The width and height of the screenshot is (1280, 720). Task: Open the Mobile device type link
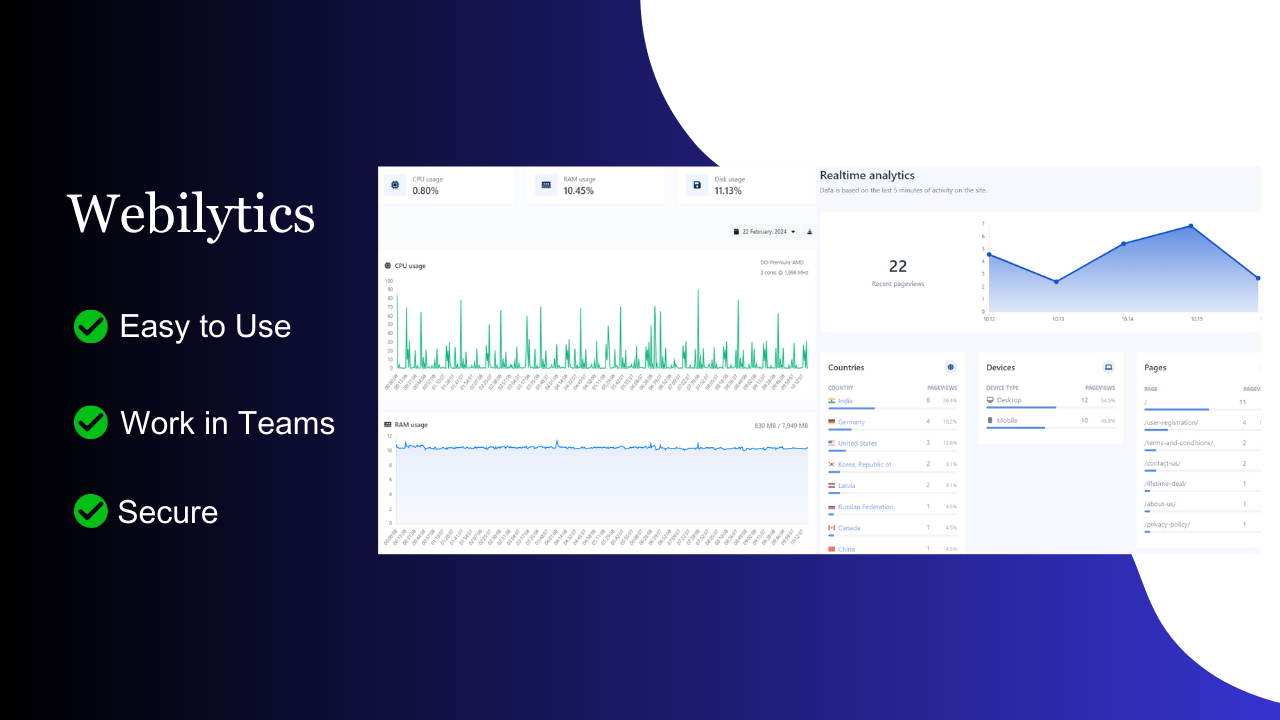1007,421
